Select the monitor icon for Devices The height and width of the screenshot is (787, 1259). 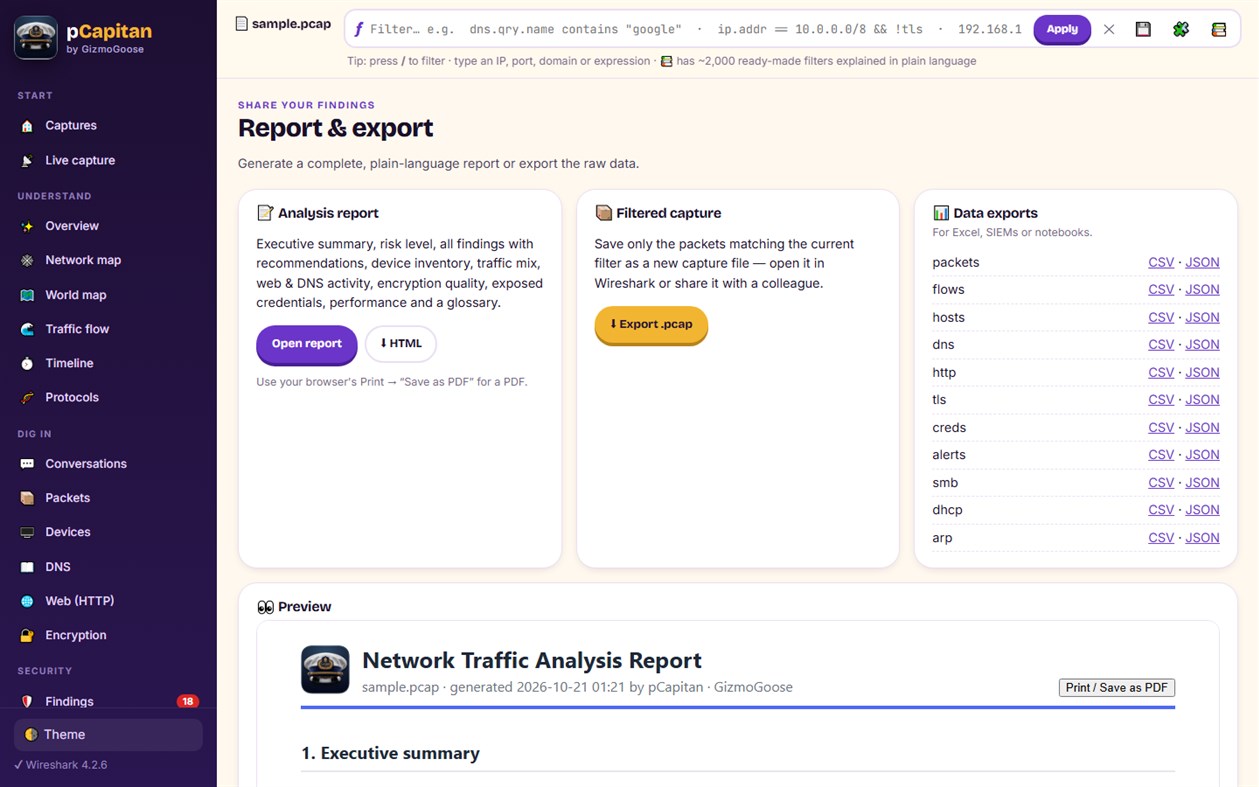[x=27, y=532]
